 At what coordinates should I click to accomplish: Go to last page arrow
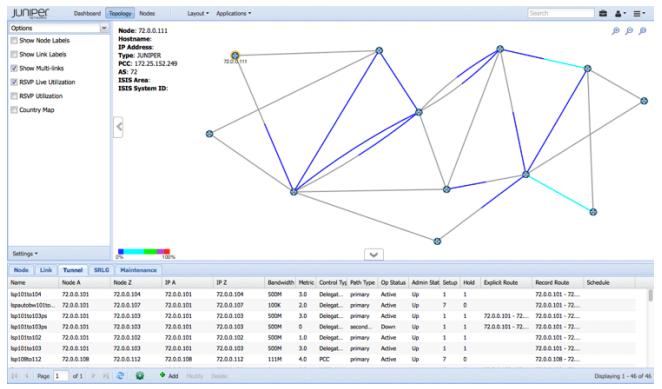click(x=106, y=375)
